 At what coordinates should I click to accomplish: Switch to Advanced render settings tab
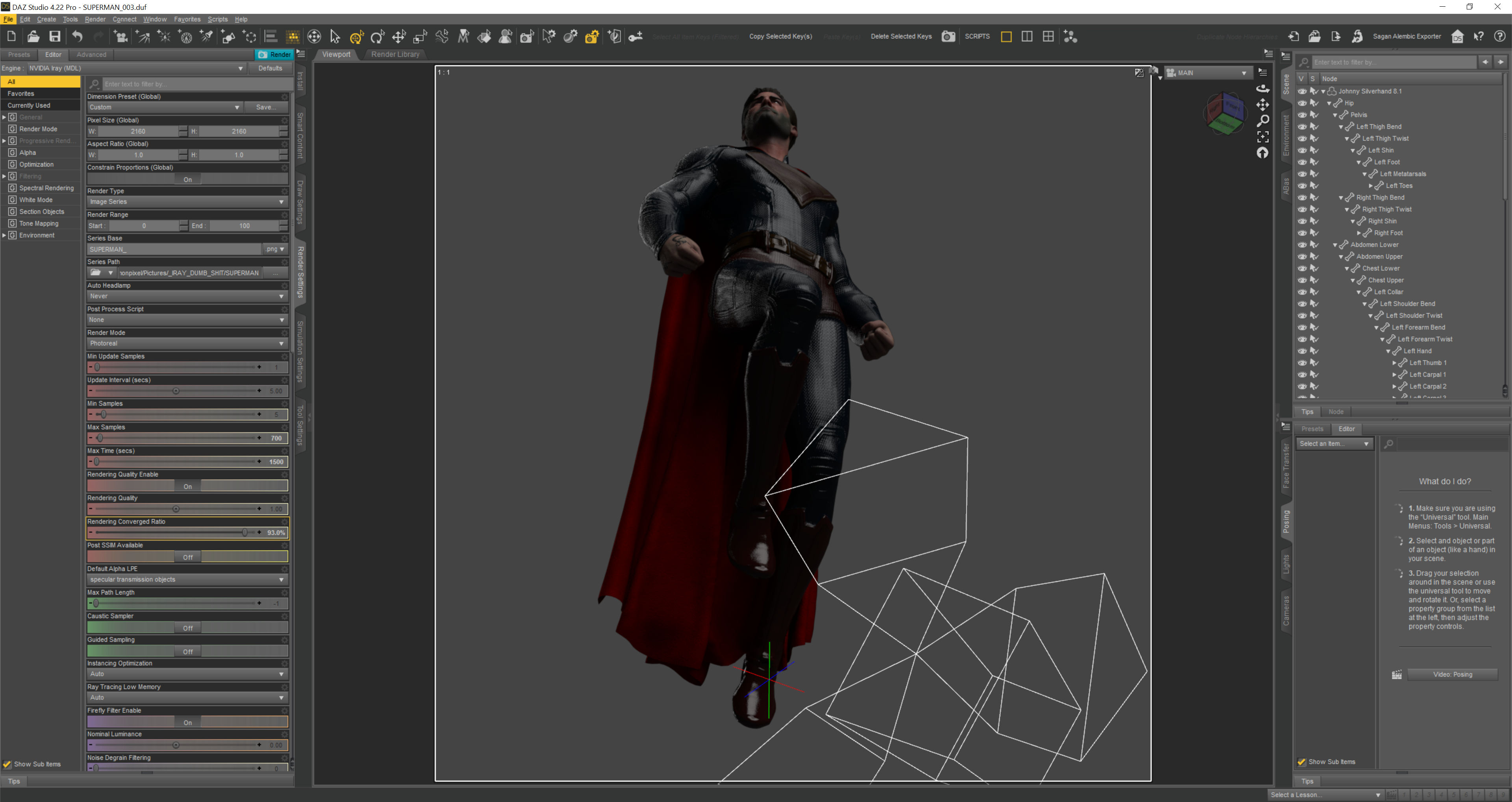click(92, 55)
